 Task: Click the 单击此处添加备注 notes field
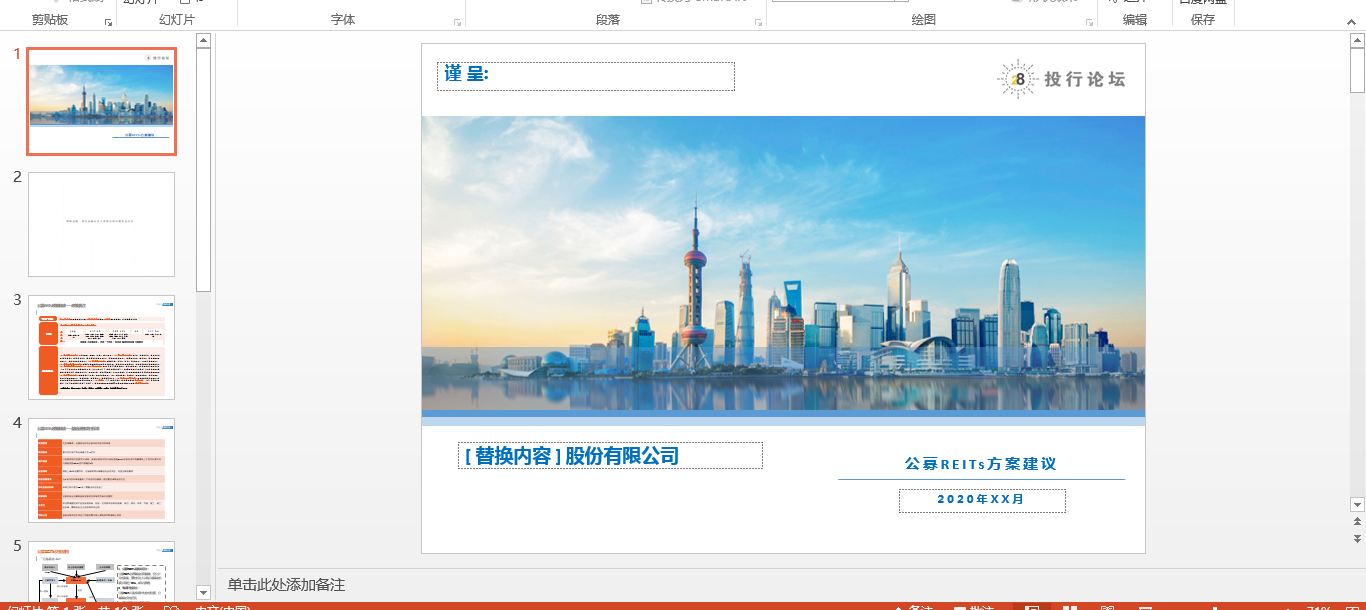pyautogui.click(x=286, y=585)
